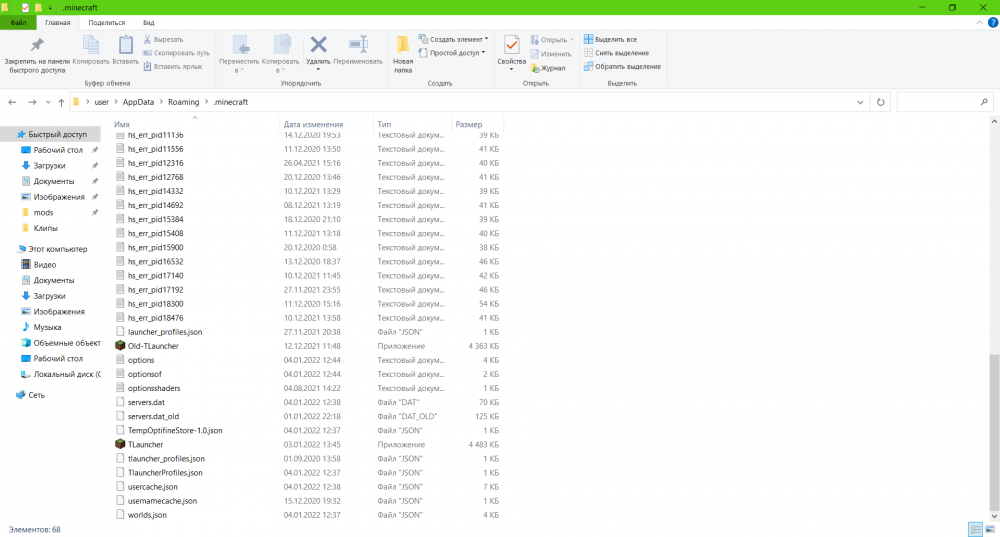
Task: Select the optionsshaders file
Action: pyautogui.click(x=154, y=388)
